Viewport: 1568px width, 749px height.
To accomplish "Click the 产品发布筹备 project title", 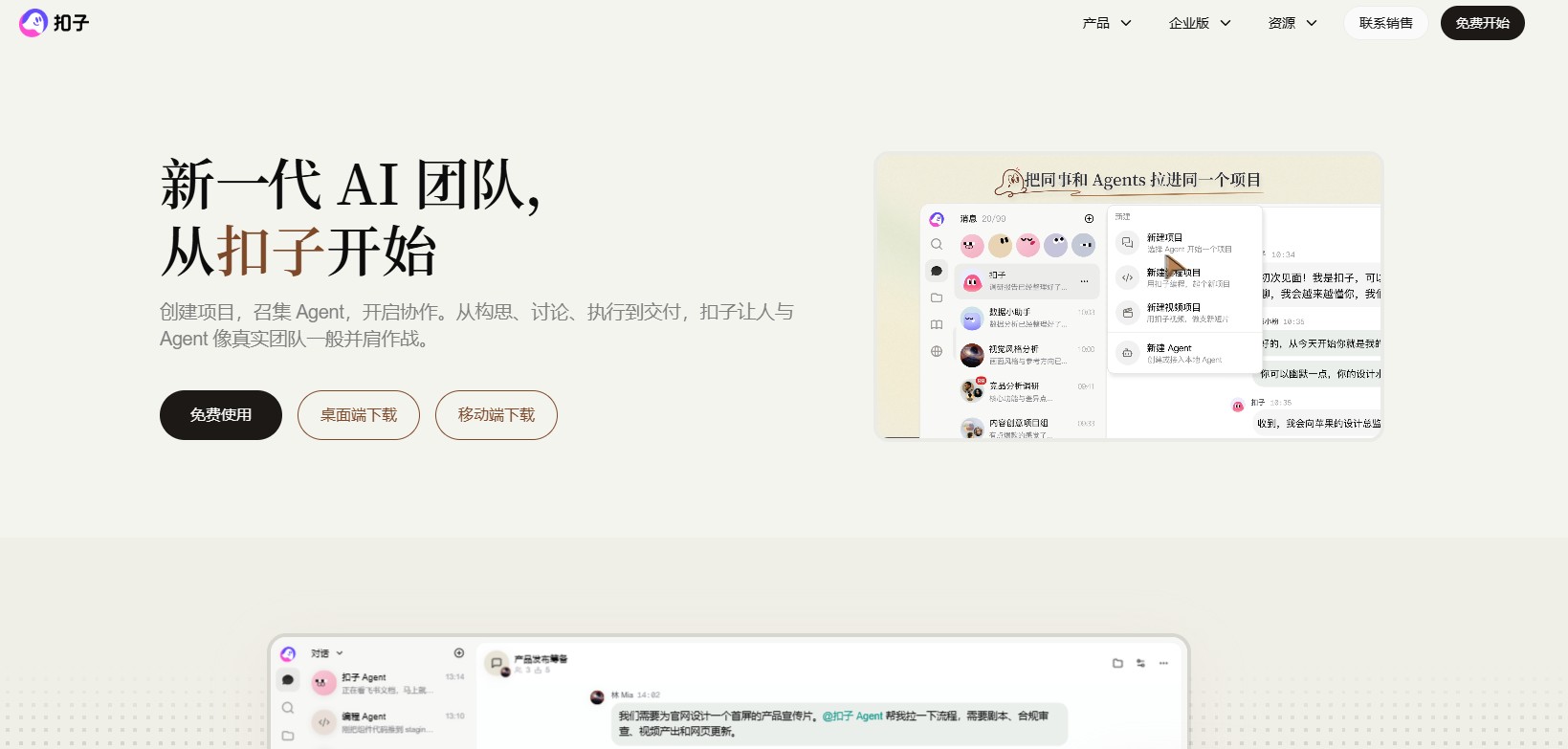I will [541, 659].
